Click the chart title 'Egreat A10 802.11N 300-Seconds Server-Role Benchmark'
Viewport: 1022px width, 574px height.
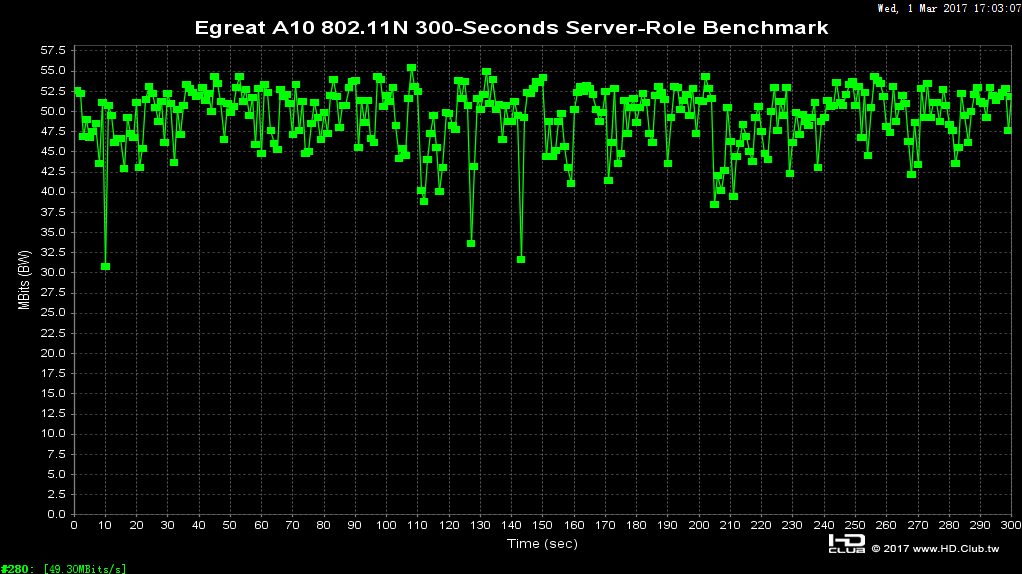click(x=511, y=28)
